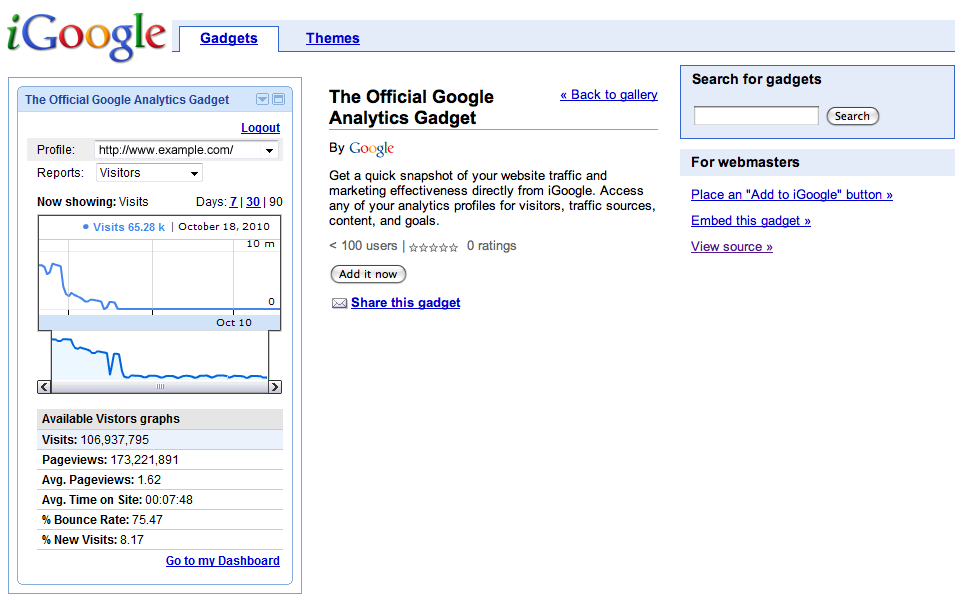Click the Oct 10 timeline marker
The height and width of the screenshot is (602, 963).
point(234,322)
